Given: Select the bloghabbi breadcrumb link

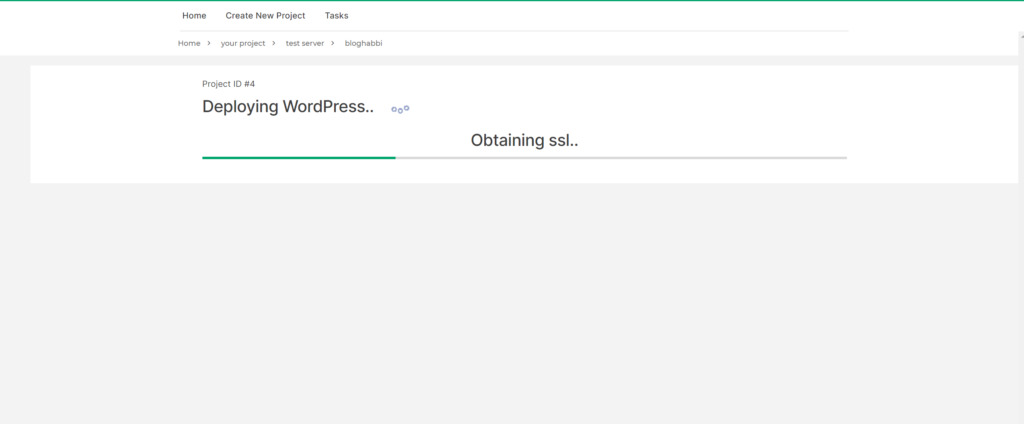Looking at the screenshot, I should 364,43.
